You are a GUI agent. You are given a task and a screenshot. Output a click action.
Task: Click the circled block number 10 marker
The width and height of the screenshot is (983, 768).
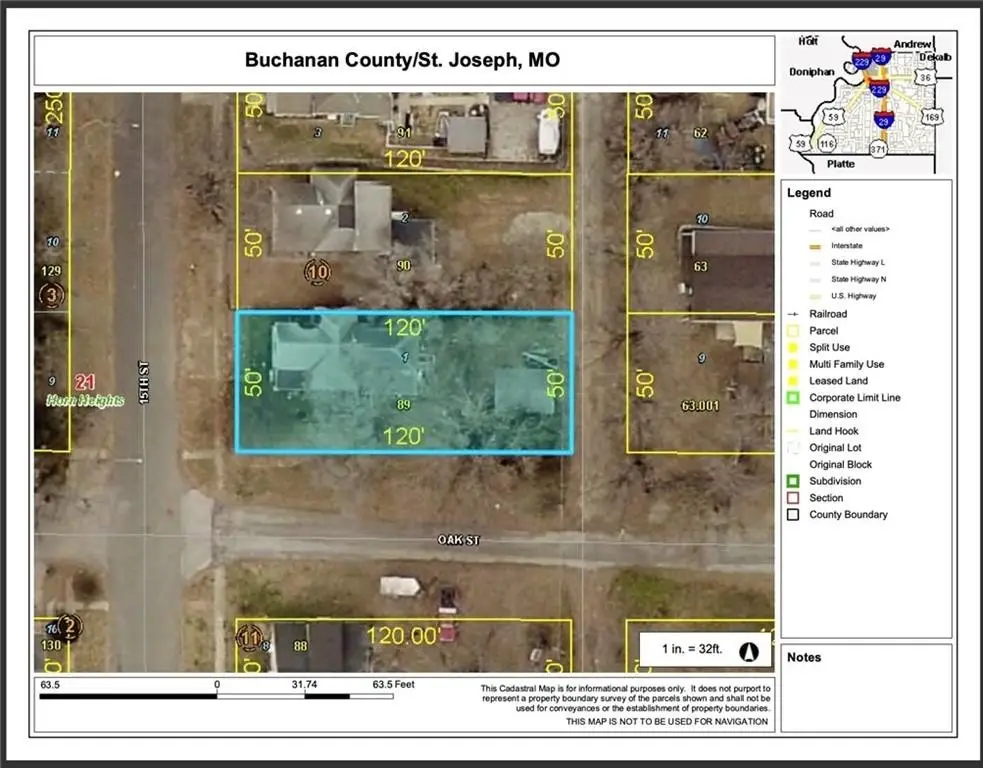click(318, 271)
